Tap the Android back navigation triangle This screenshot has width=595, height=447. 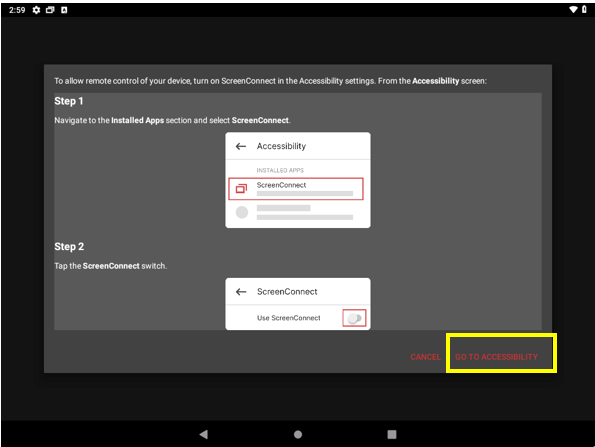[204, 434]
